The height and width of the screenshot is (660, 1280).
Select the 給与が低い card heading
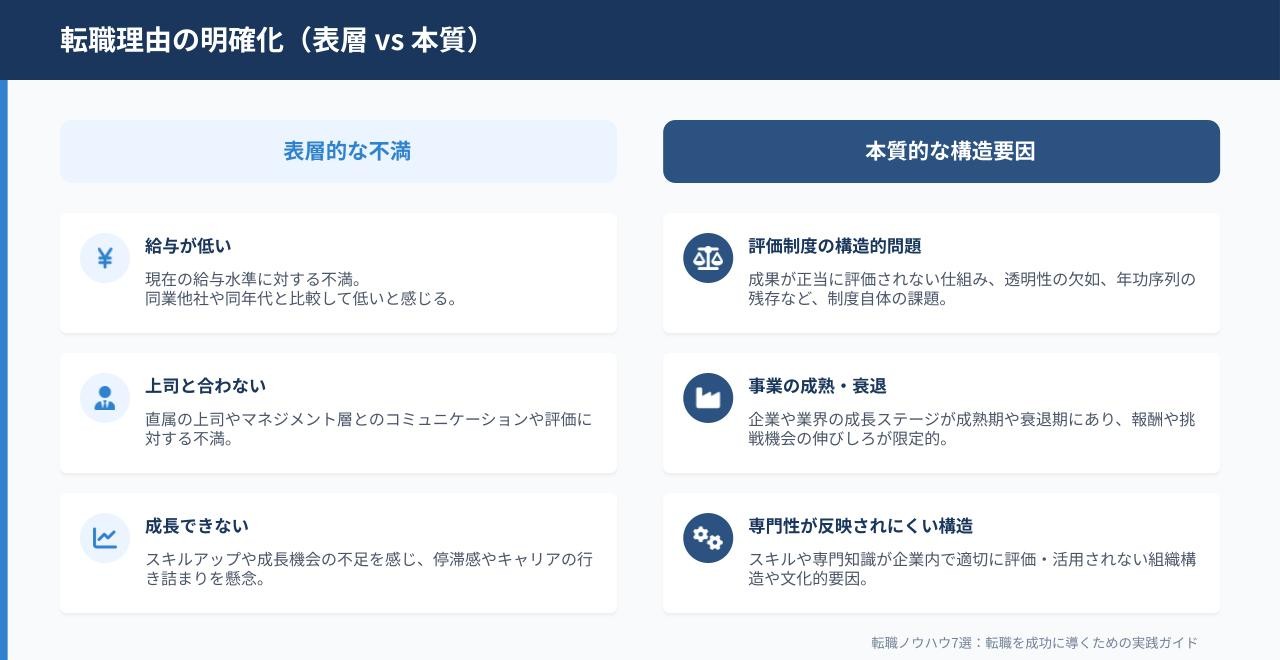(187, 245)
